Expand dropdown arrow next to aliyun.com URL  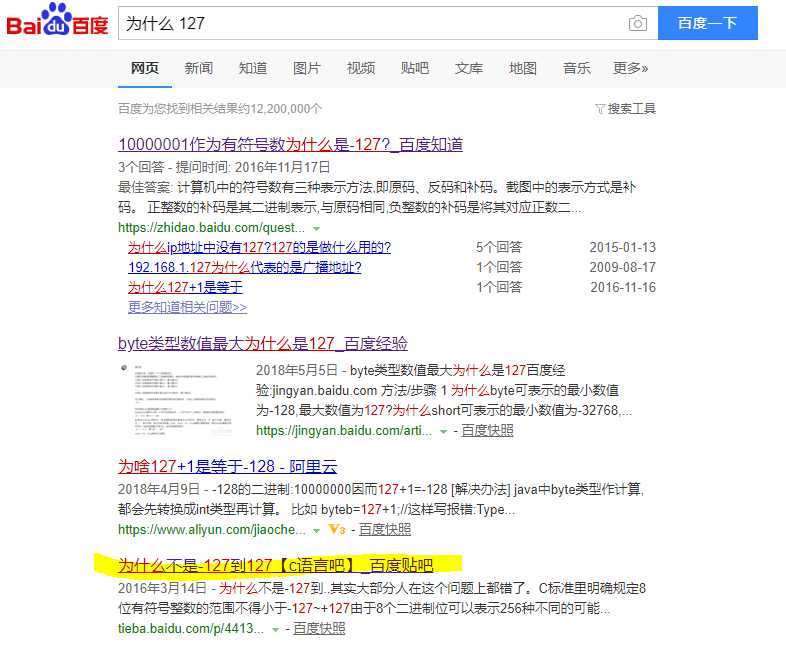coord(316,531)
